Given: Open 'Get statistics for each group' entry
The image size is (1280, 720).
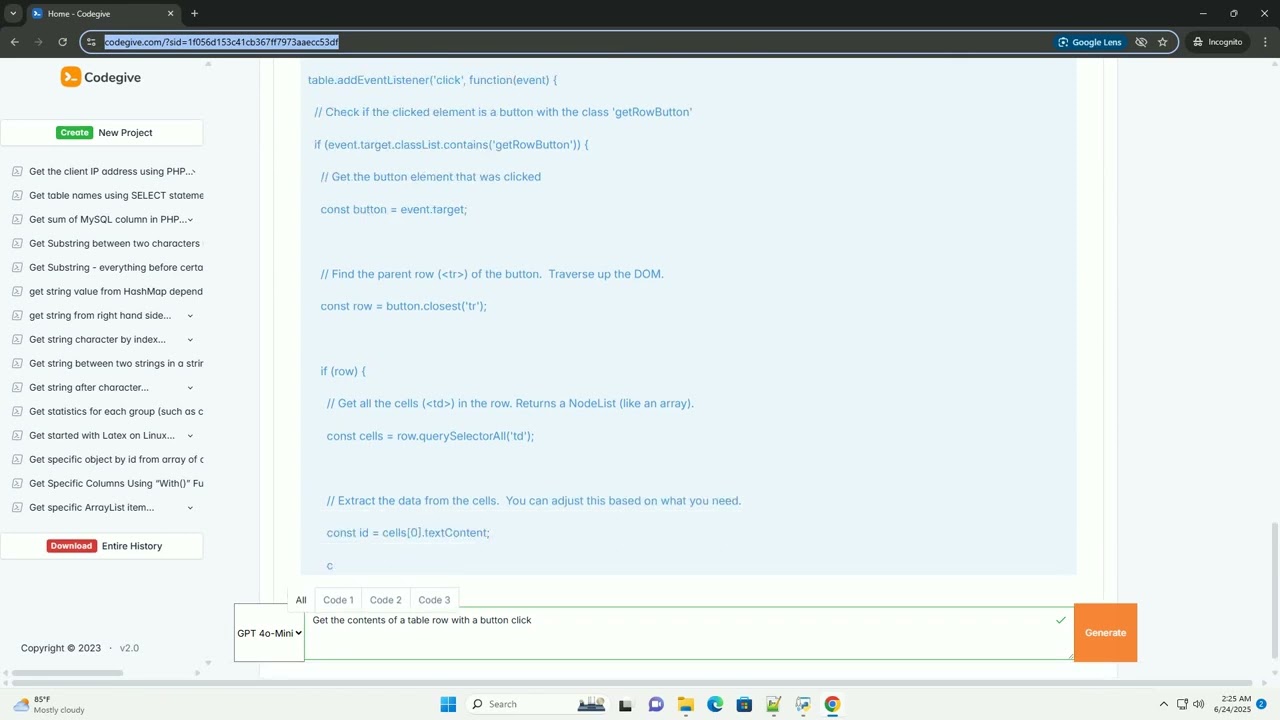Looking at the screenshot, I should coord(116,411).
